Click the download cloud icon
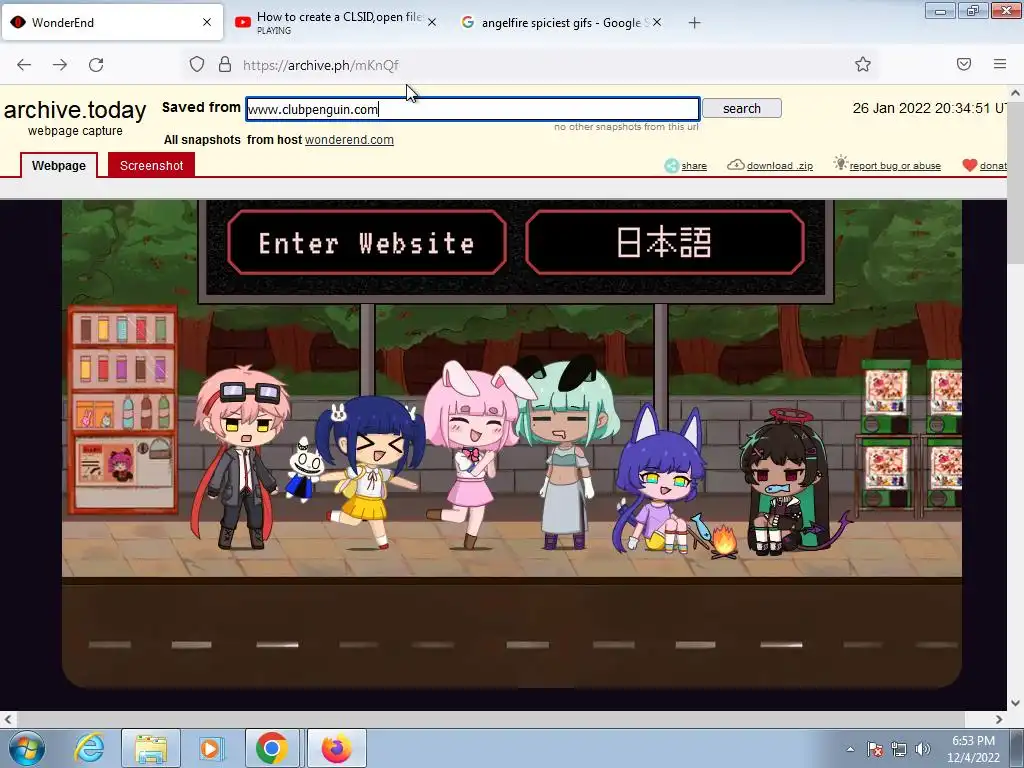The height and width of the screenshot is (768, 1024). (736, 165)
